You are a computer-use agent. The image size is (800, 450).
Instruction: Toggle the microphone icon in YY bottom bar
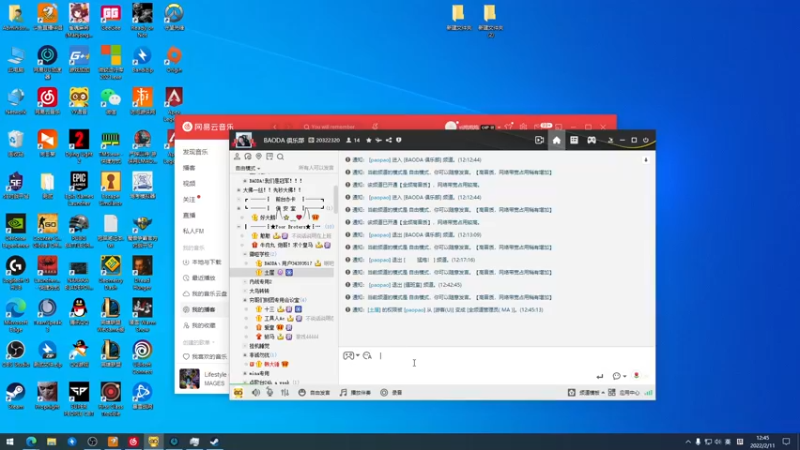pyautogui.click(x=270, y=392)
